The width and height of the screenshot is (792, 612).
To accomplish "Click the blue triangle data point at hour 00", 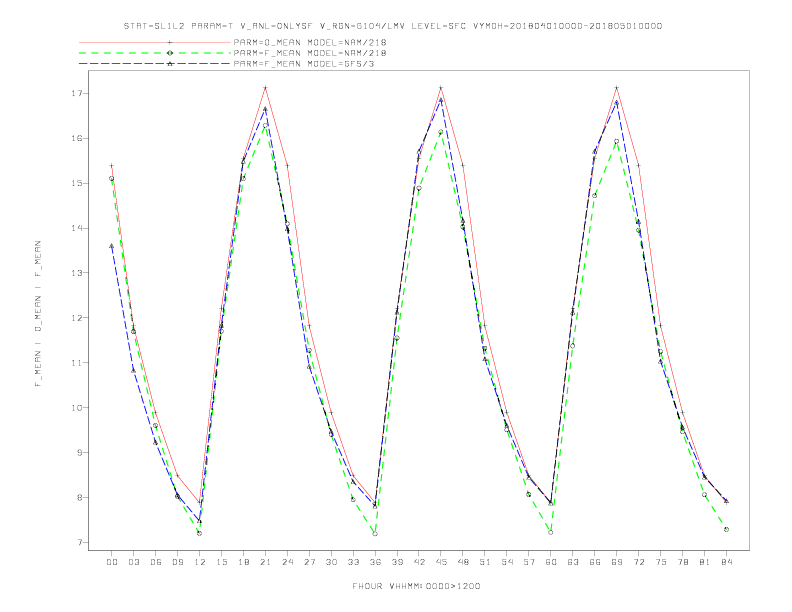I will coord(112,246).
